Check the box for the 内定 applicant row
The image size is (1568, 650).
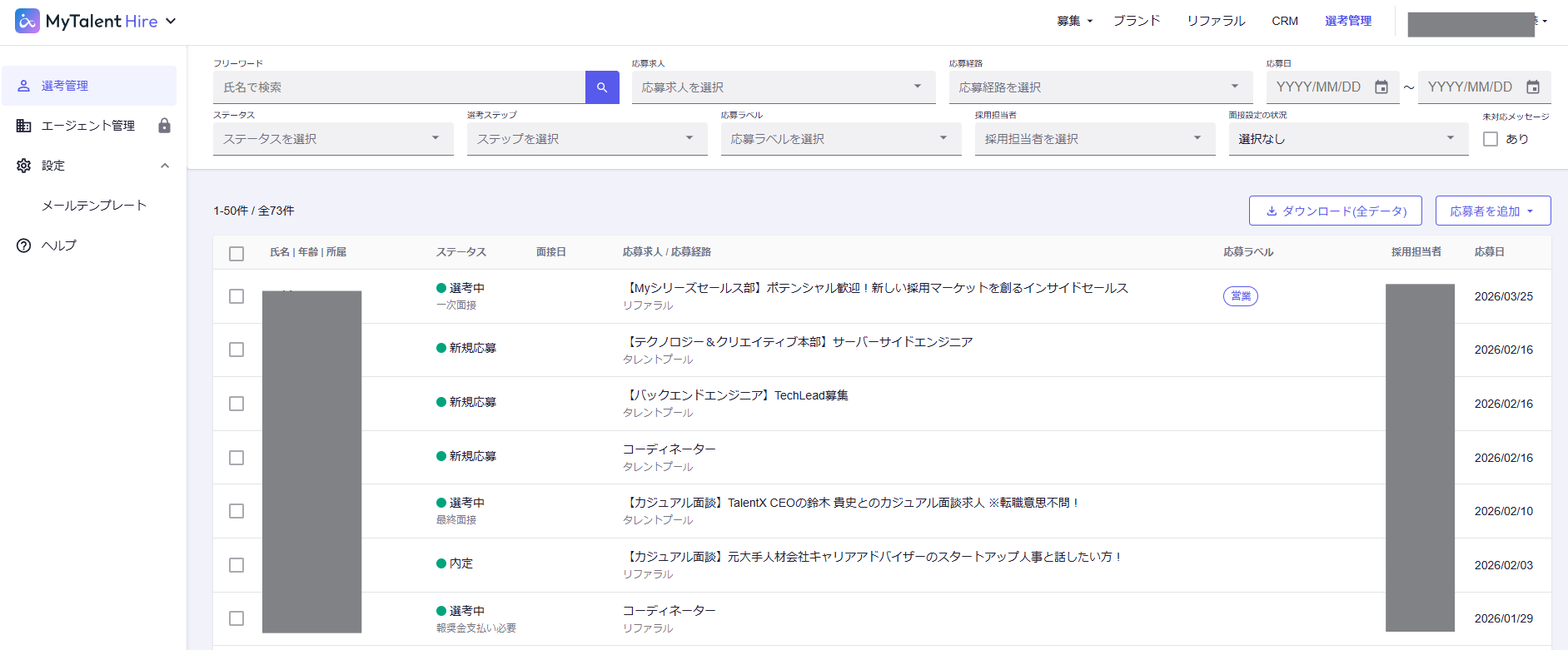[x=236, y=565]
